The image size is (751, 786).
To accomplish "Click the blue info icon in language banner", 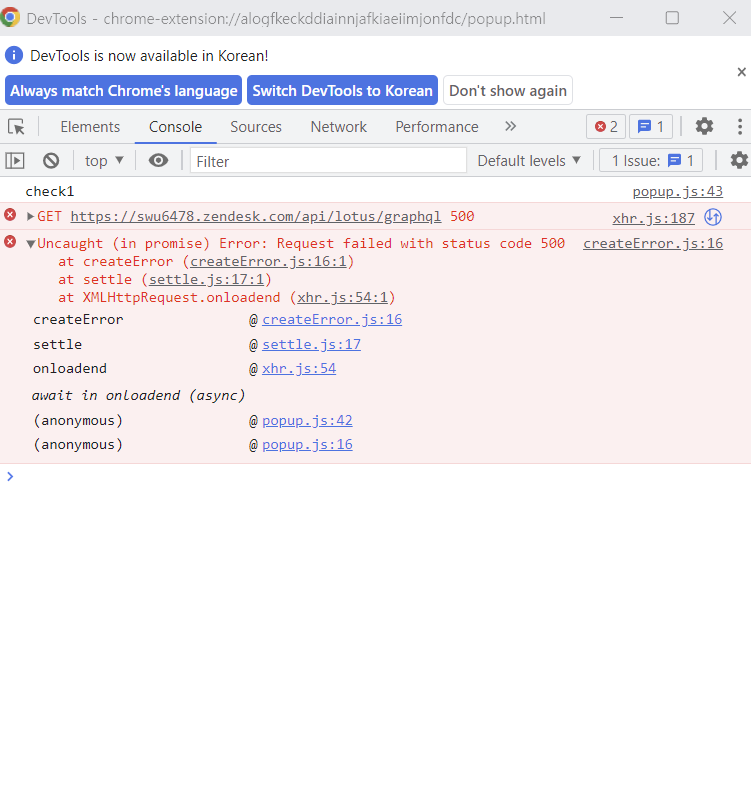I will (14, 55).
